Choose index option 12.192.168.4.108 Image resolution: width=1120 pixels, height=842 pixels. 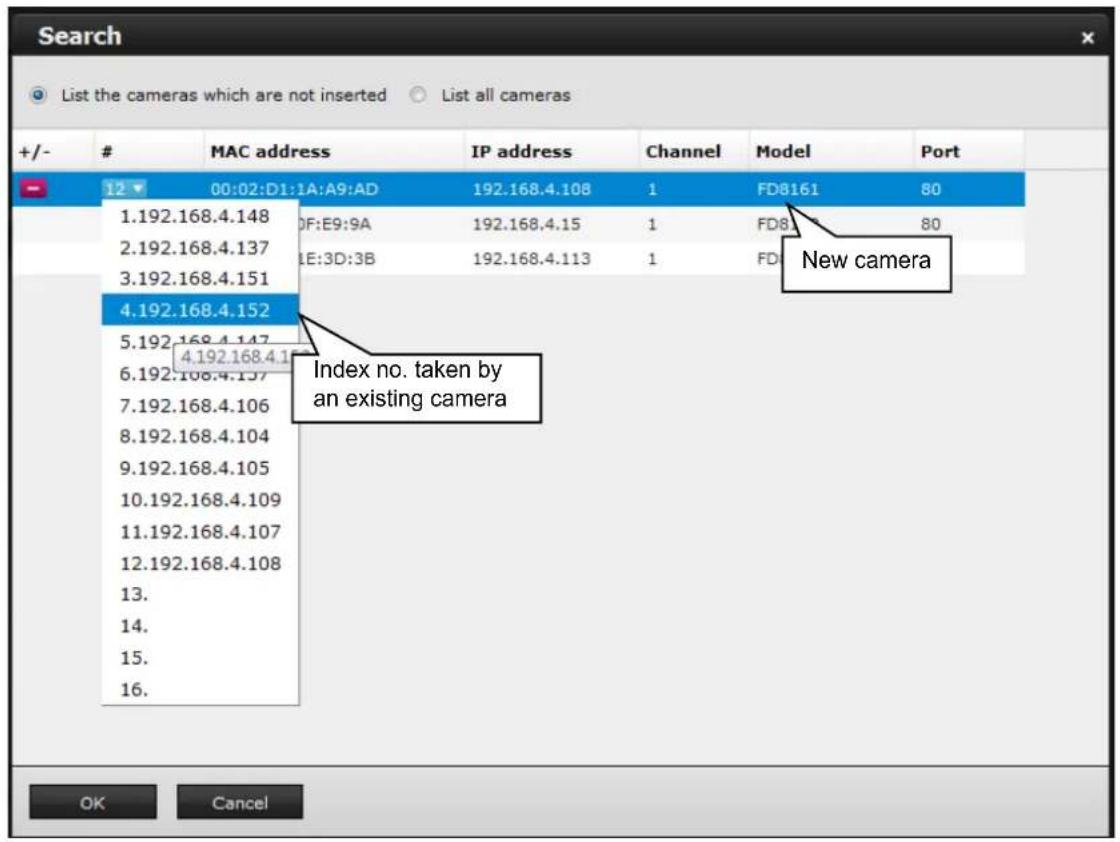click(200, 563)
